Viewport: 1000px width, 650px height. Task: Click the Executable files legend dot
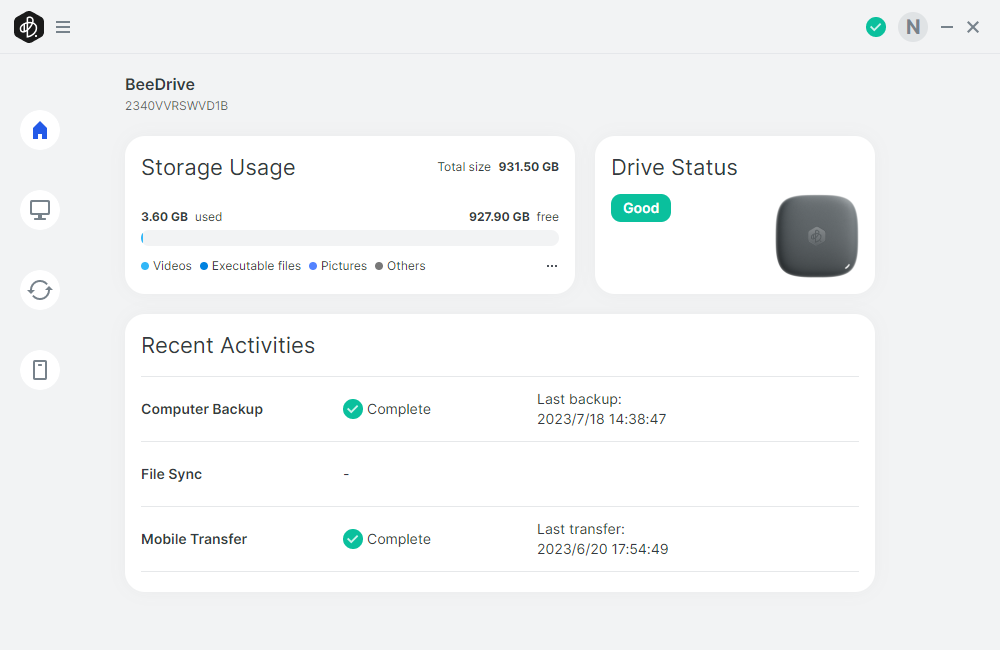(203, 266)
